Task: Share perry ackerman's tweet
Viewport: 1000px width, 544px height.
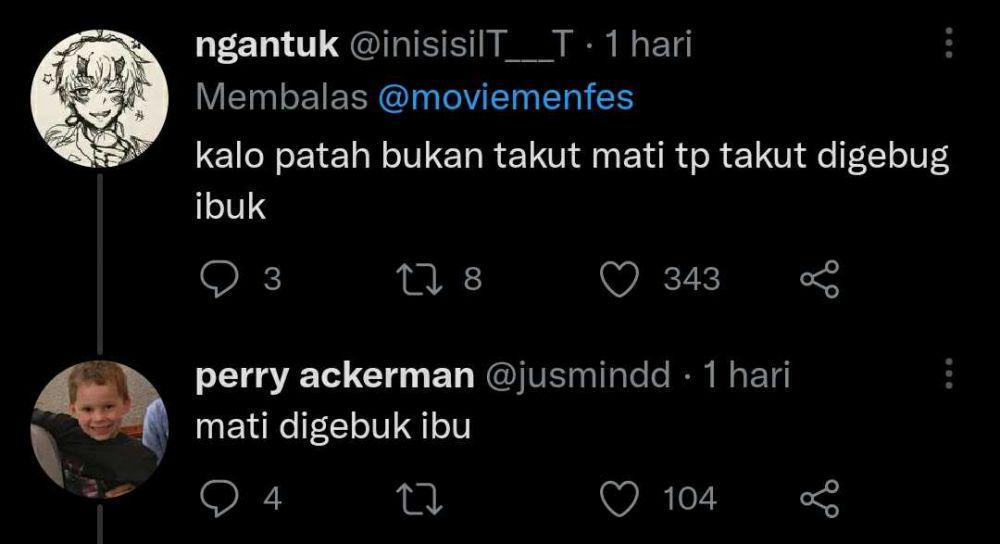Action: (x=820, y=498)
